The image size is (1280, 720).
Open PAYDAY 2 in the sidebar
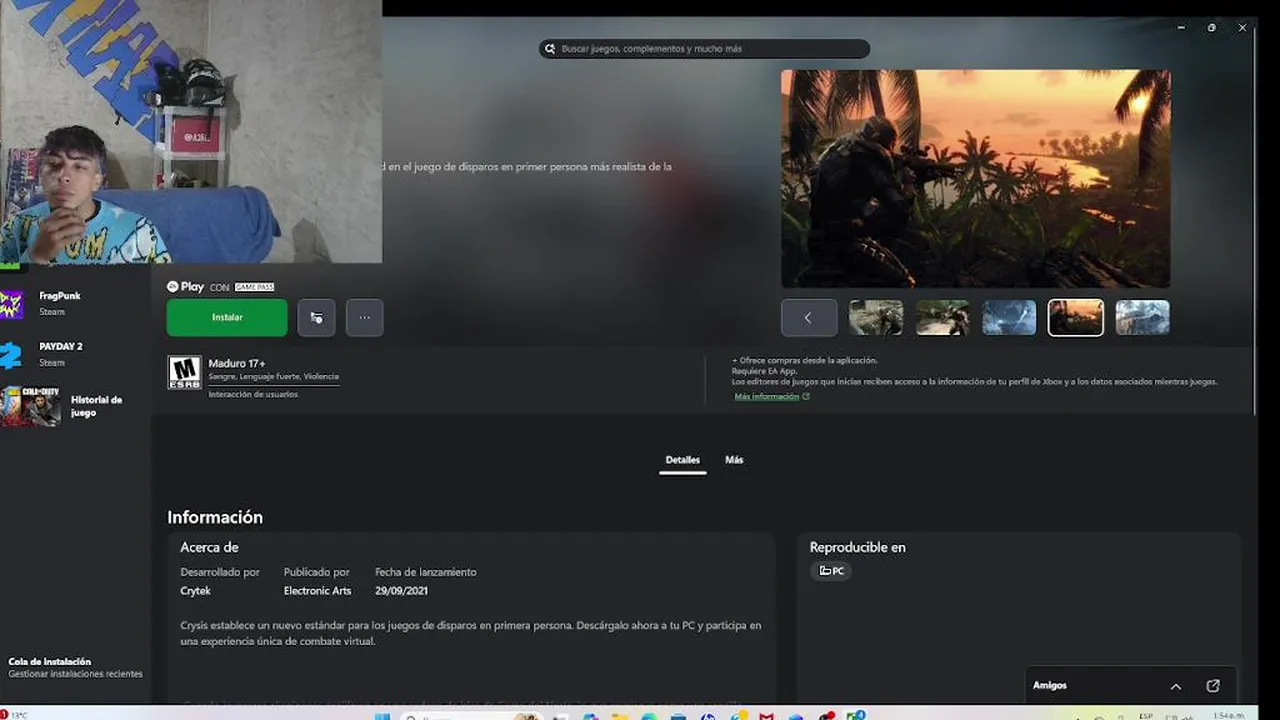pos(75,354)
